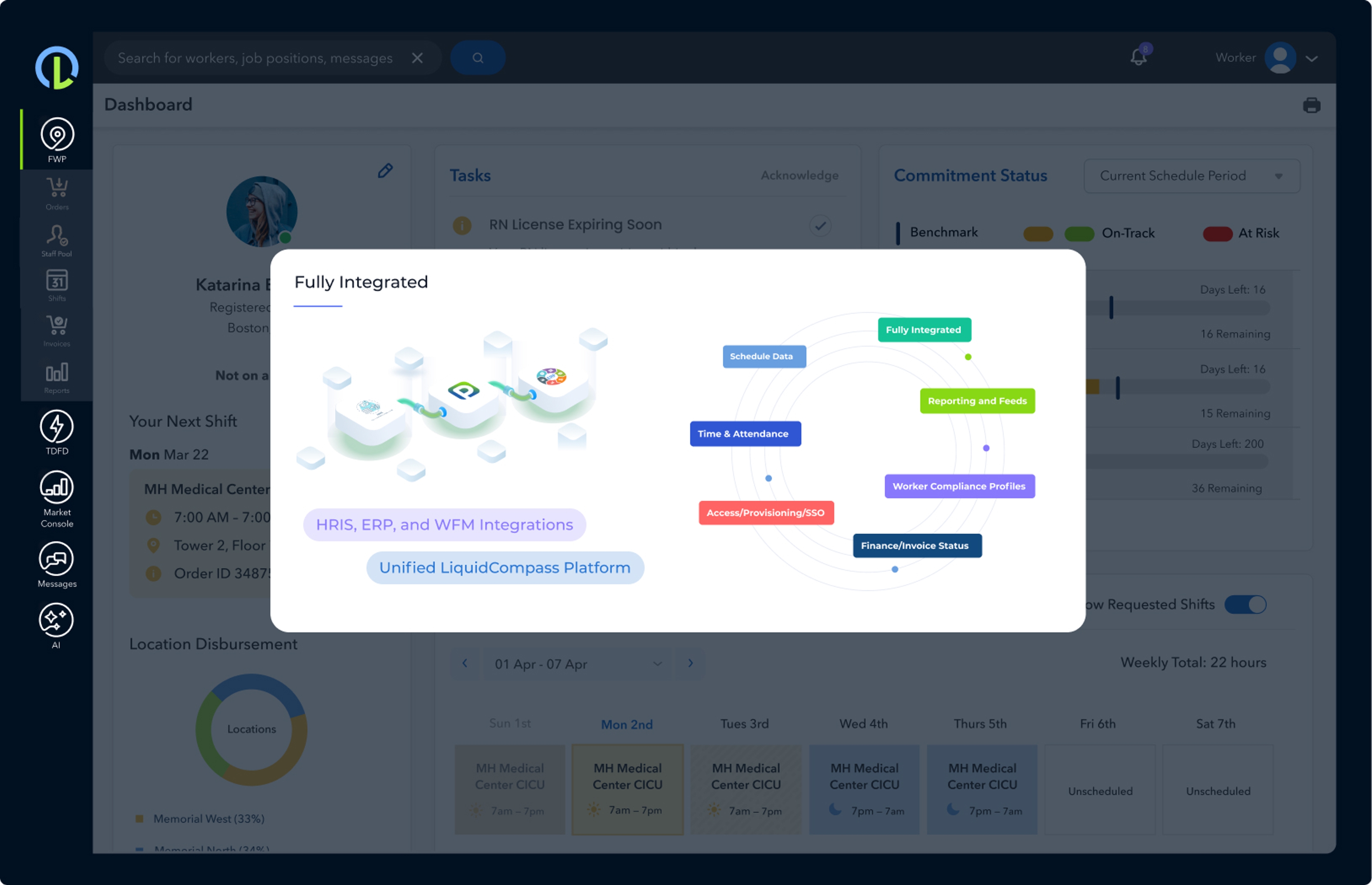Open the TDFD lightning sidebar item
The width and height of the screenshot is (1372, 885).
pos(57,432)
